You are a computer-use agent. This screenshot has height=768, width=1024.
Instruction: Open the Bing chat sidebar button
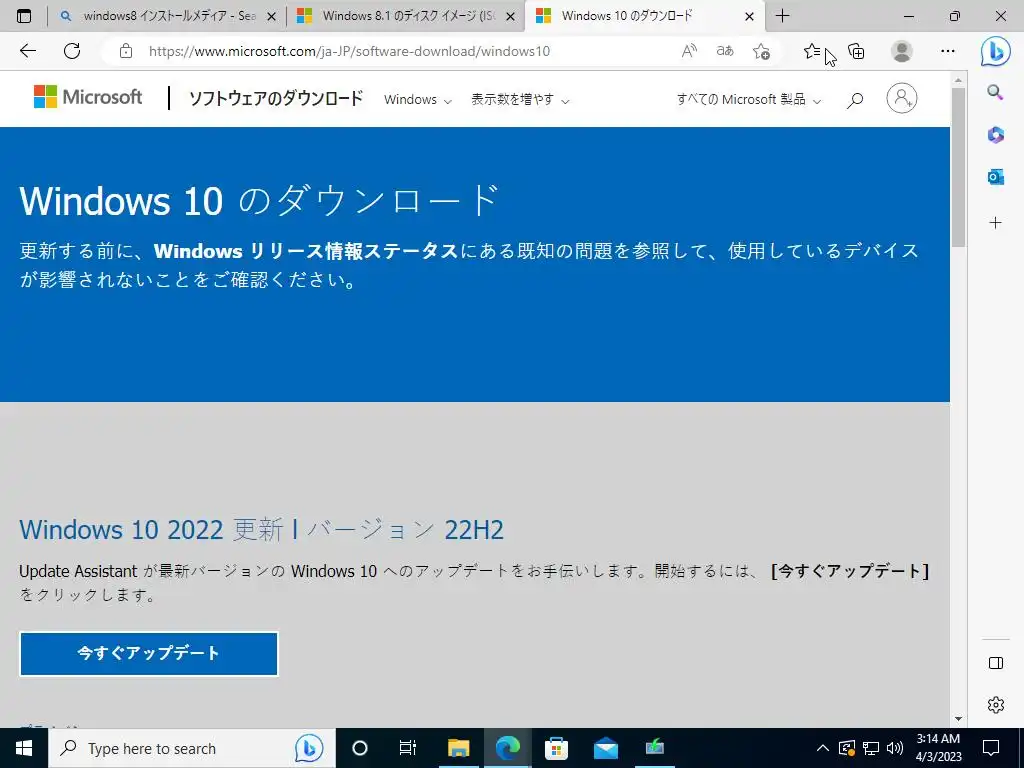click(x=995, y=51)
